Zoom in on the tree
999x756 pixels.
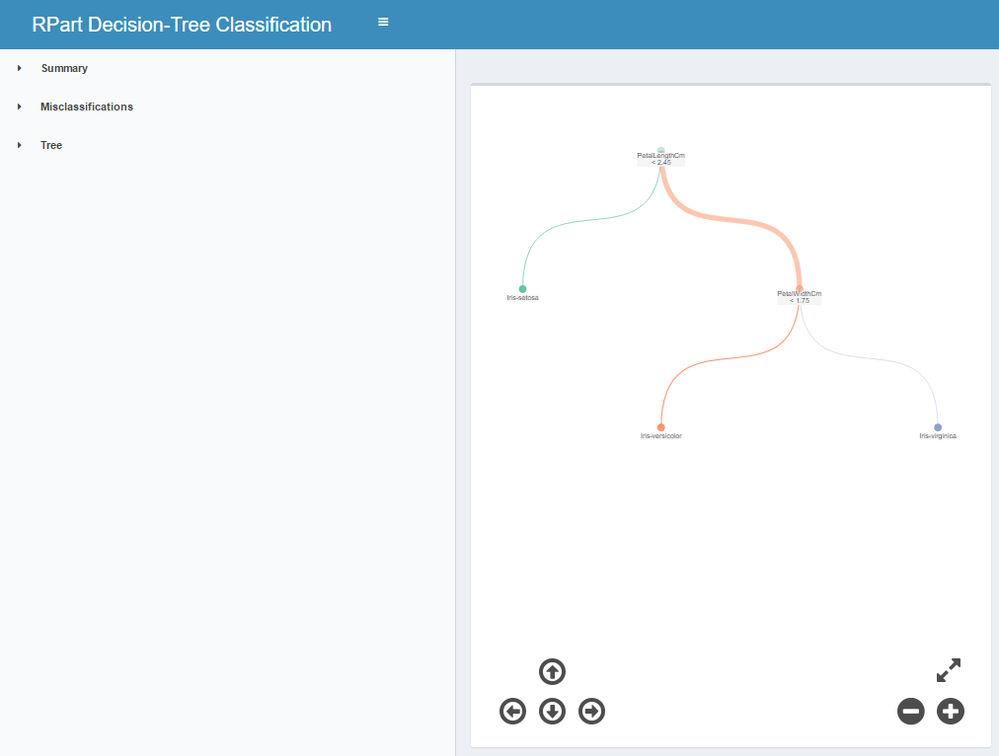coord(950,711)
